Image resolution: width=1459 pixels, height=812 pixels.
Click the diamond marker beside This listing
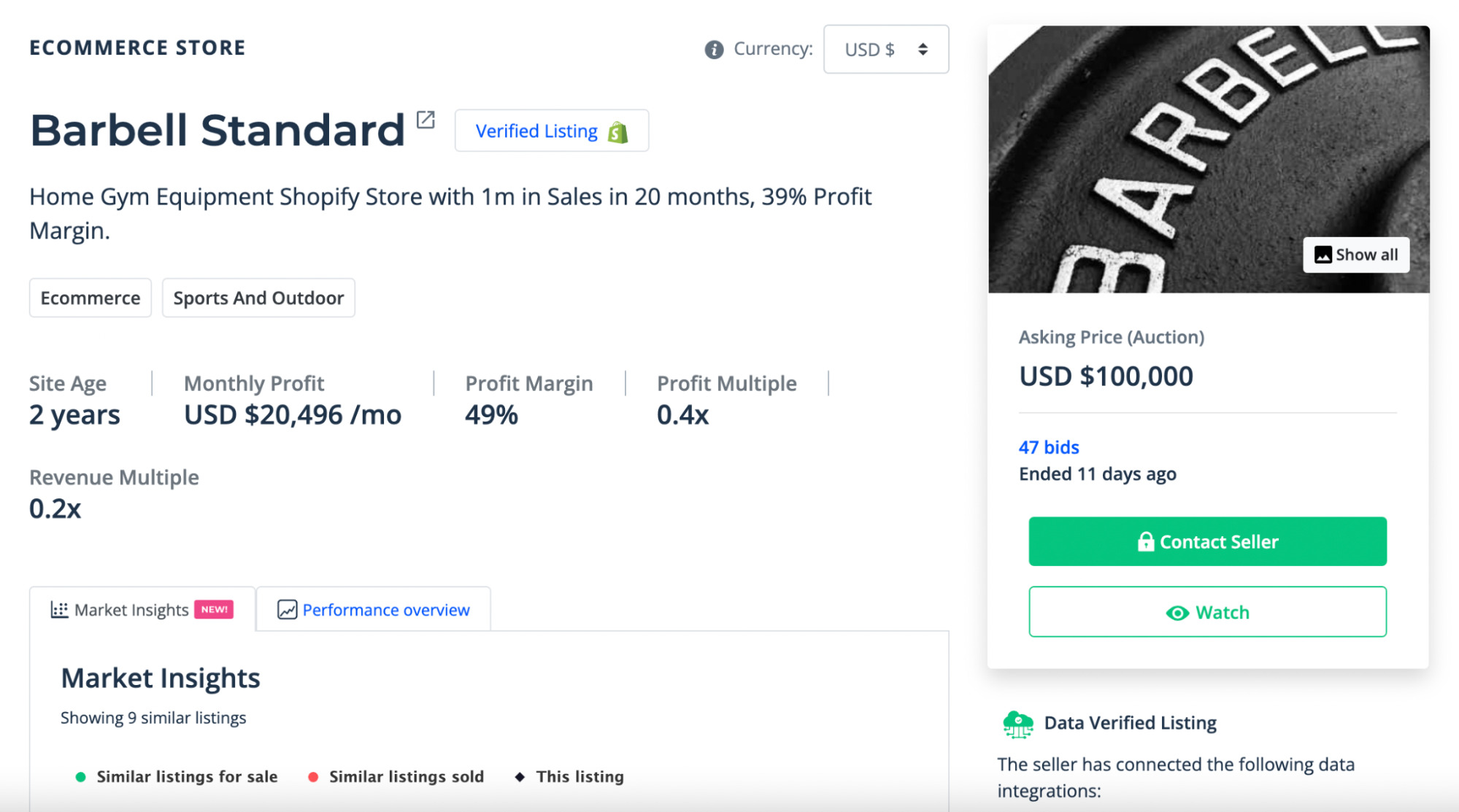(x=520, y=776)
